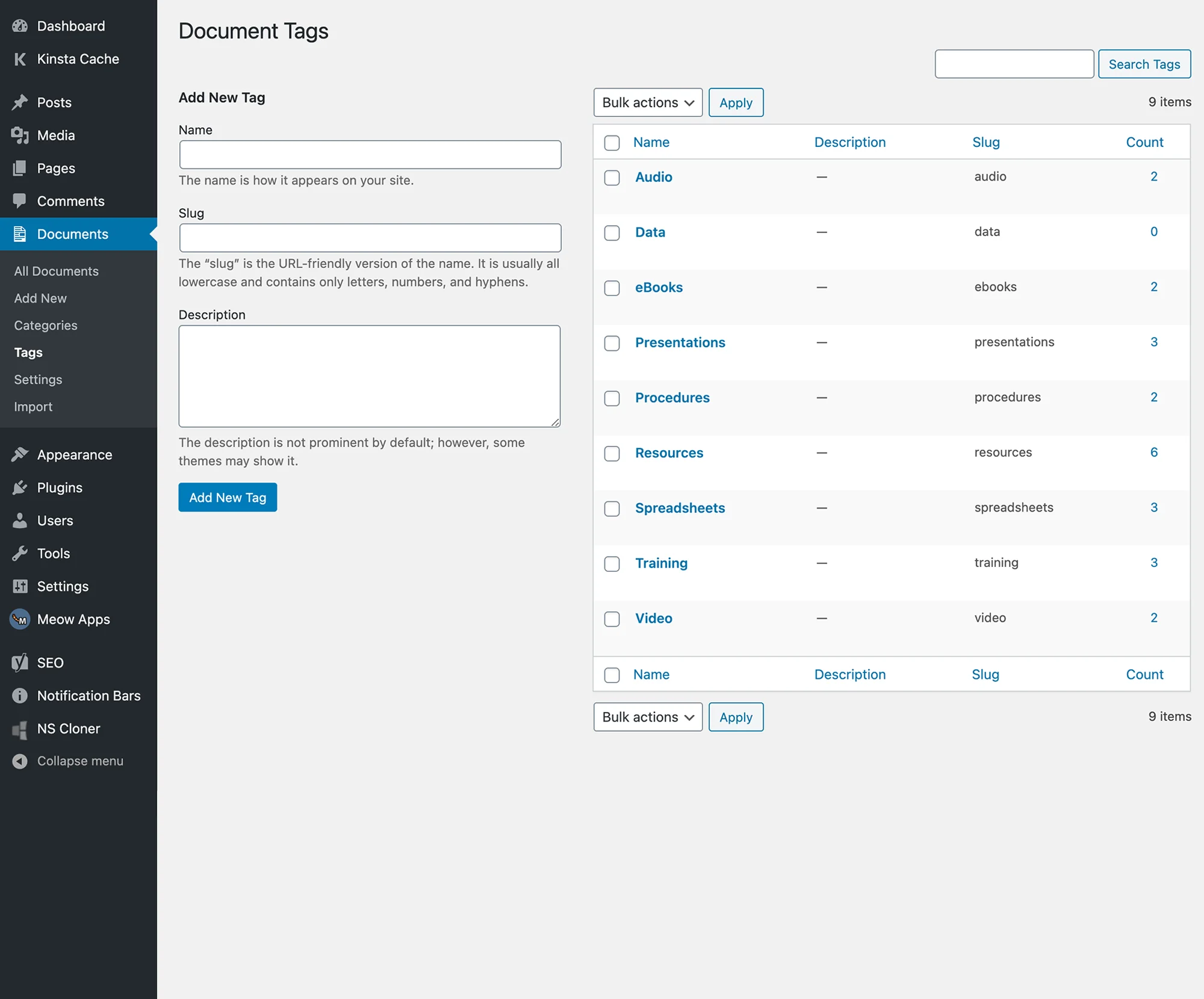
Task: Open Comments using the speech bubble icon
Action: tap(20, 200)
